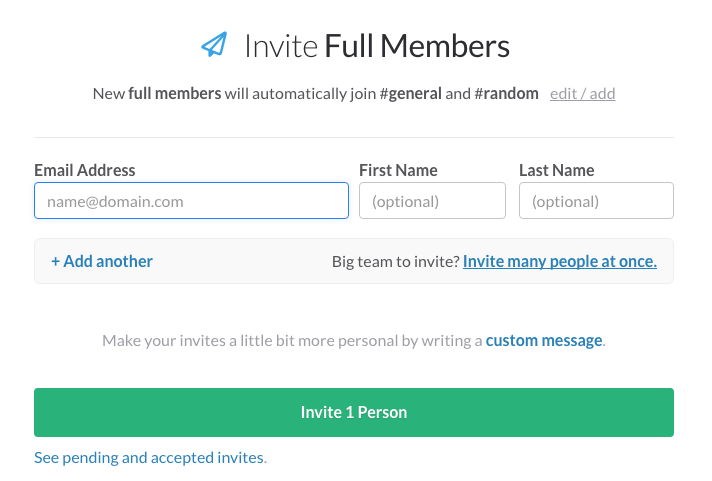712x481 pixels.
Task: Click the Invite Full Members heading
Action: pyautogui.click(x=377, y=46)
